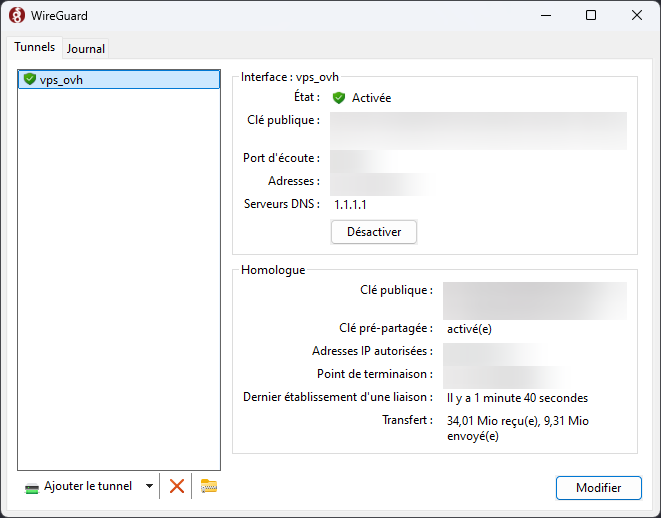Image resolution: width=661 pixels, height=518 pixels.
Task: Click the green shield icon beside vps_ovh
Action: [30, 79]
